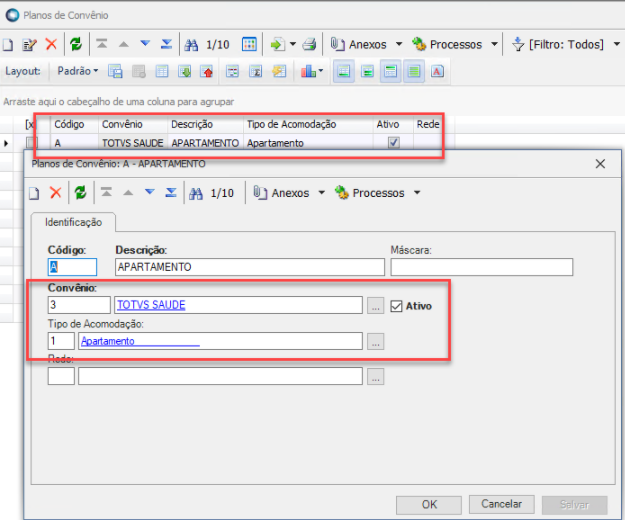Screen dimensions: 625x520
Task: Open Tipo de Acomodação lookup ellipsis button
Action: [375, 341]
